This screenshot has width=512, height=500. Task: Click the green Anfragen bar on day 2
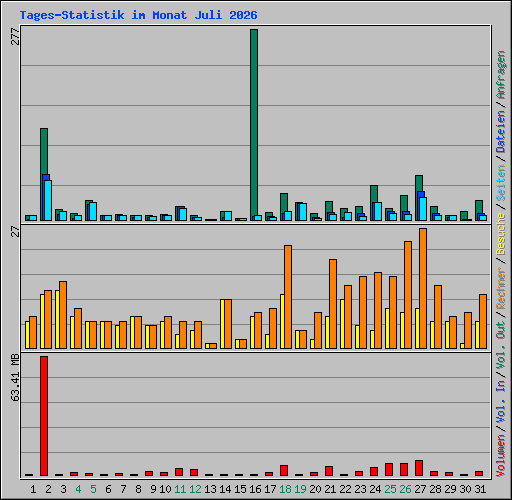pyautogui.click(x=44, y=174)
